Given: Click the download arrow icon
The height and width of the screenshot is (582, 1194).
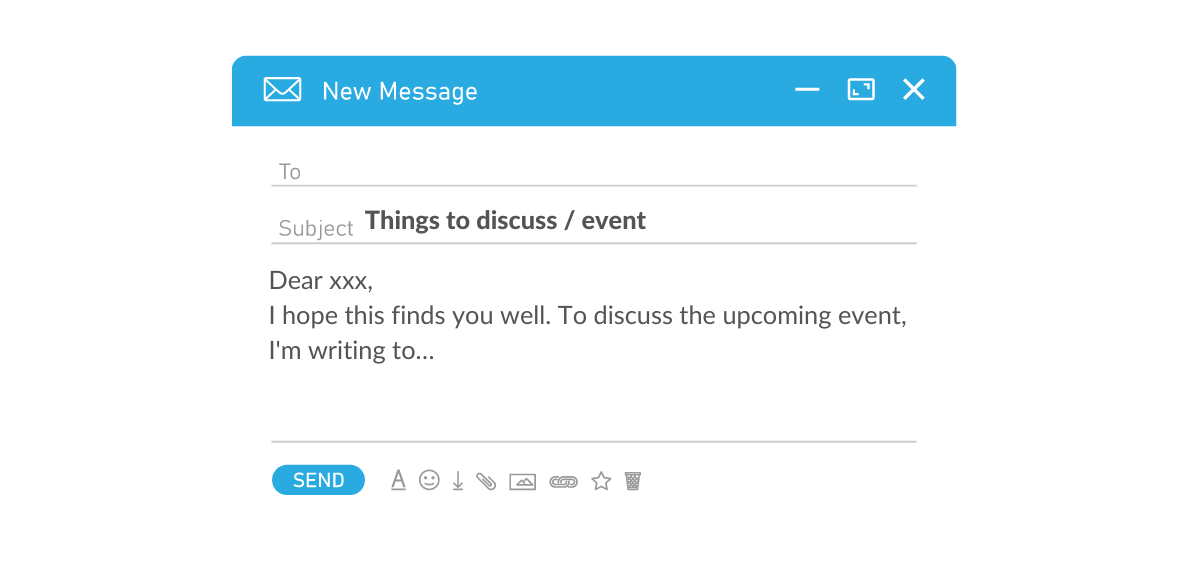Looking at the screenshot, I should click(458, 481).
